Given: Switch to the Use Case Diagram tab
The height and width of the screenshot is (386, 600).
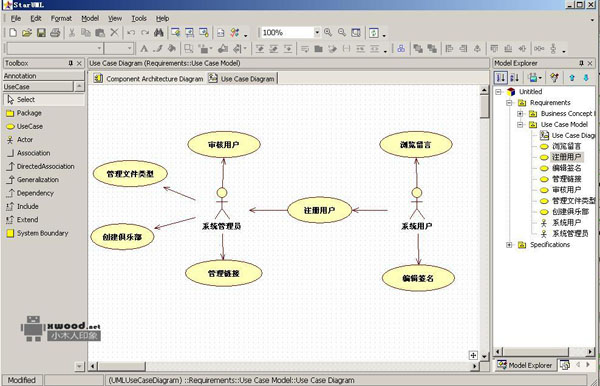Looking at the screenshot, I should 242,79.
